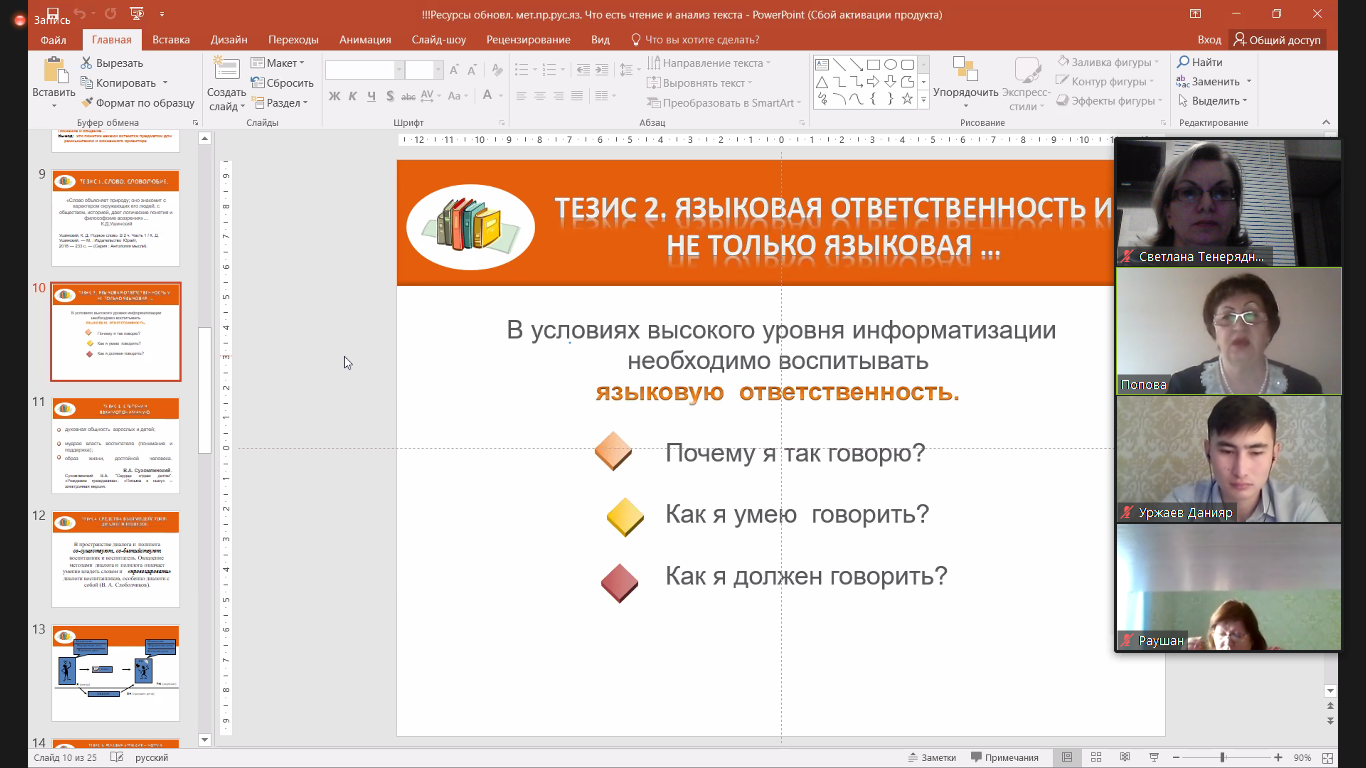Image resolution: width=1366 pixels, height=768 pixels.
Task: Toggle Normal view button in status bar
Action: (x=1068, y=757)
